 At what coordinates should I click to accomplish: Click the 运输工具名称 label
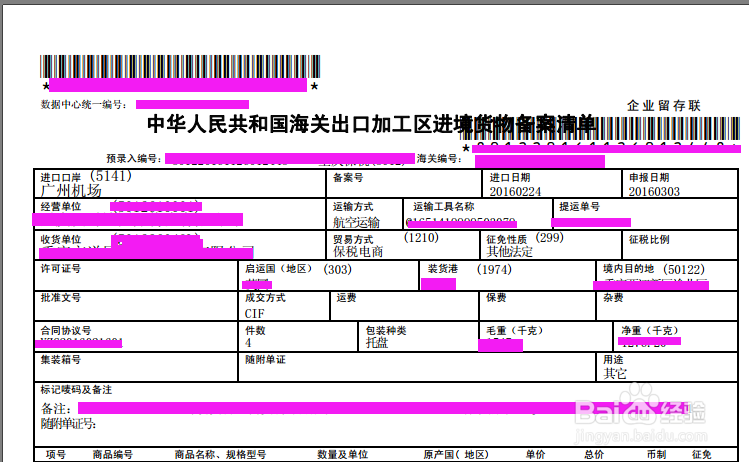tap(443, 207)
